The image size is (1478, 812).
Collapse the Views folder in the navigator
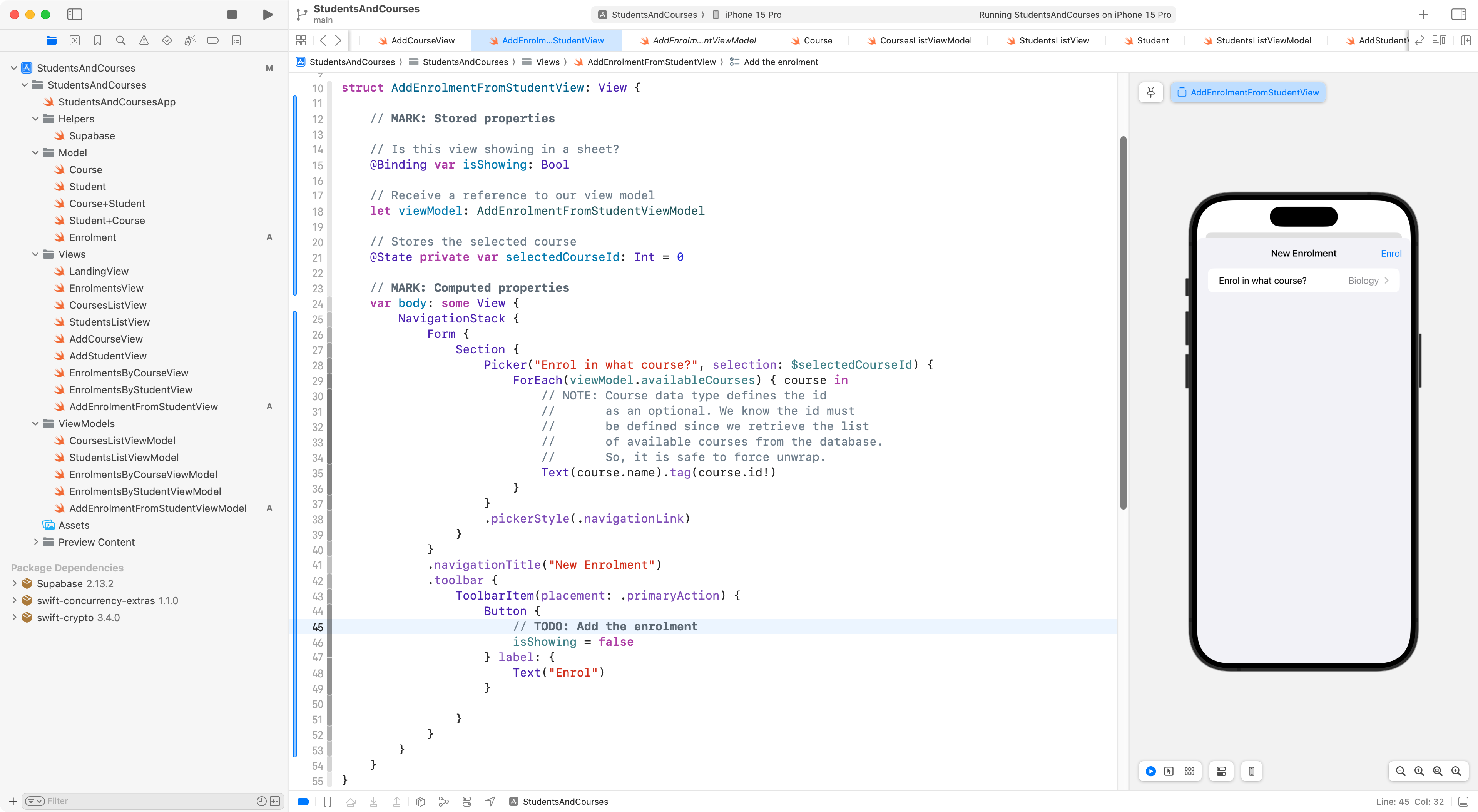tap(35, 254)
